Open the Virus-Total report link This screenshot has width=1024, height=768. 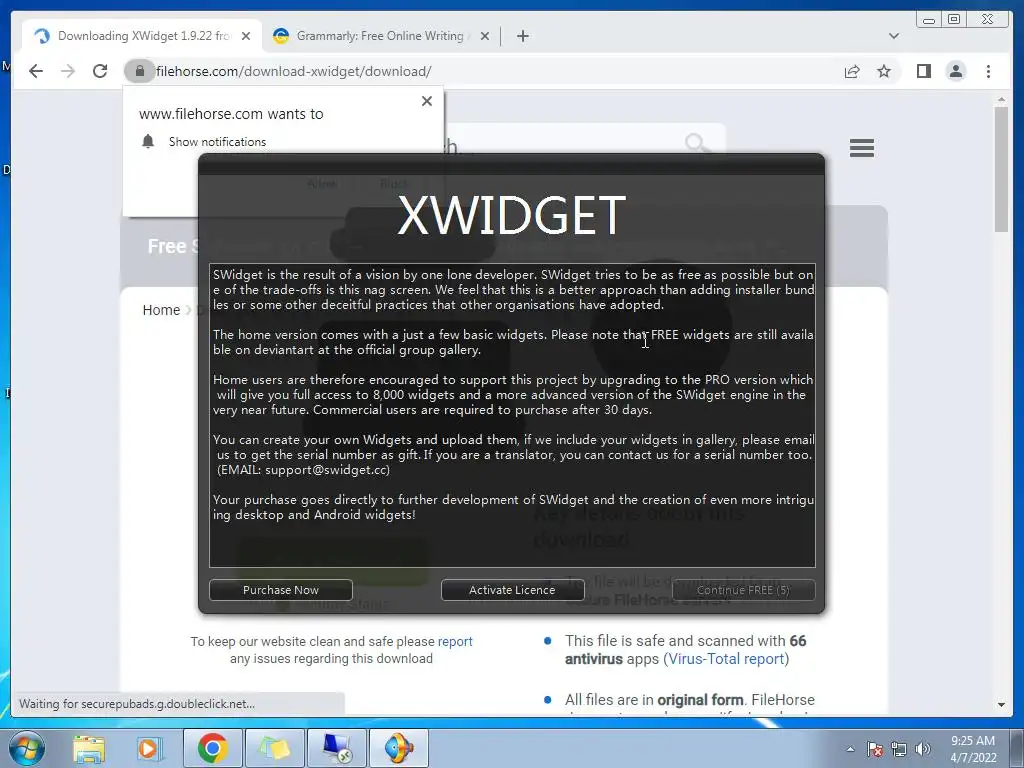(726, 659)
